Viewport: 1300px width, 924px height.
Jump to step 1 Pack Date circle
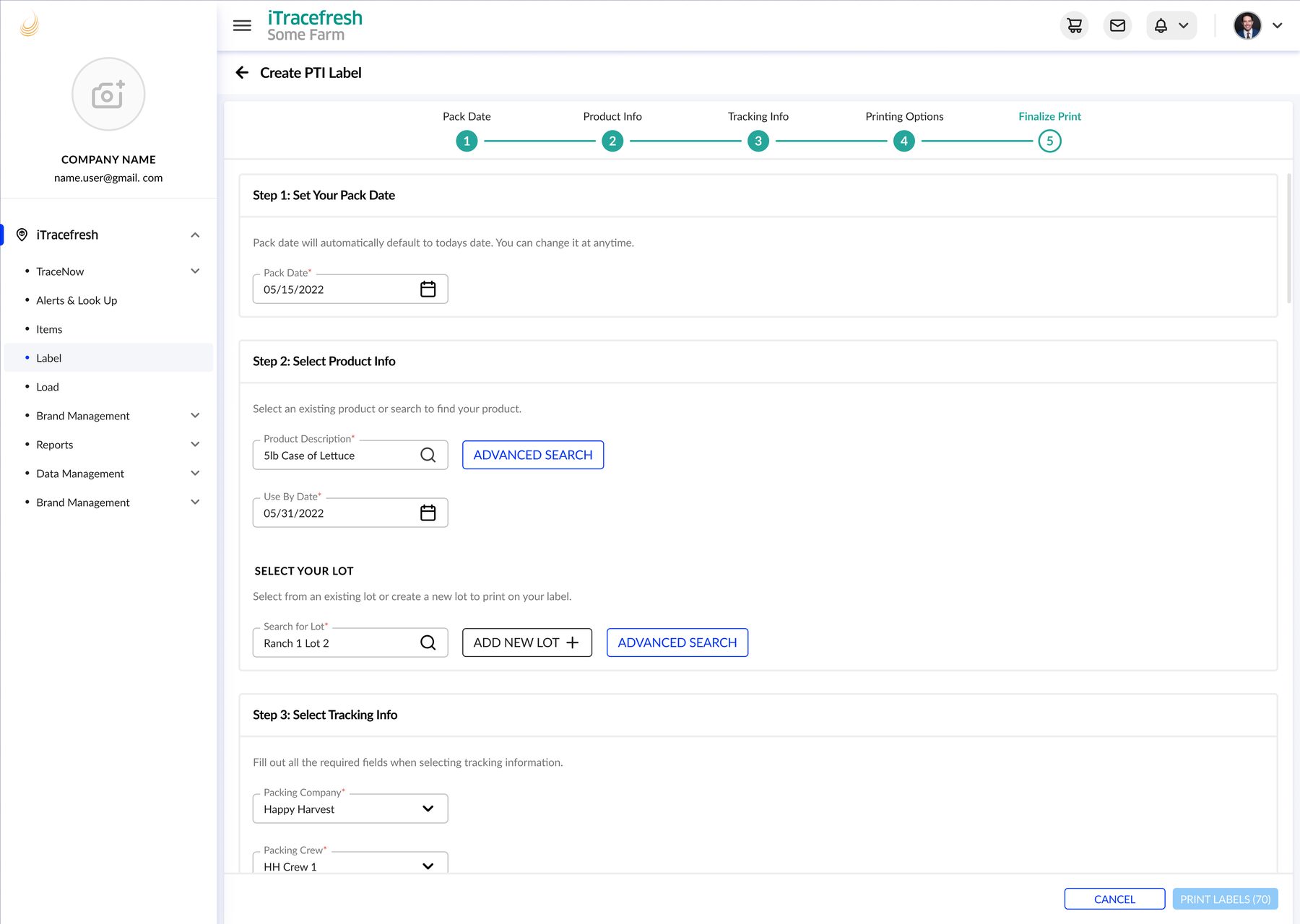[x=467, y=141]
